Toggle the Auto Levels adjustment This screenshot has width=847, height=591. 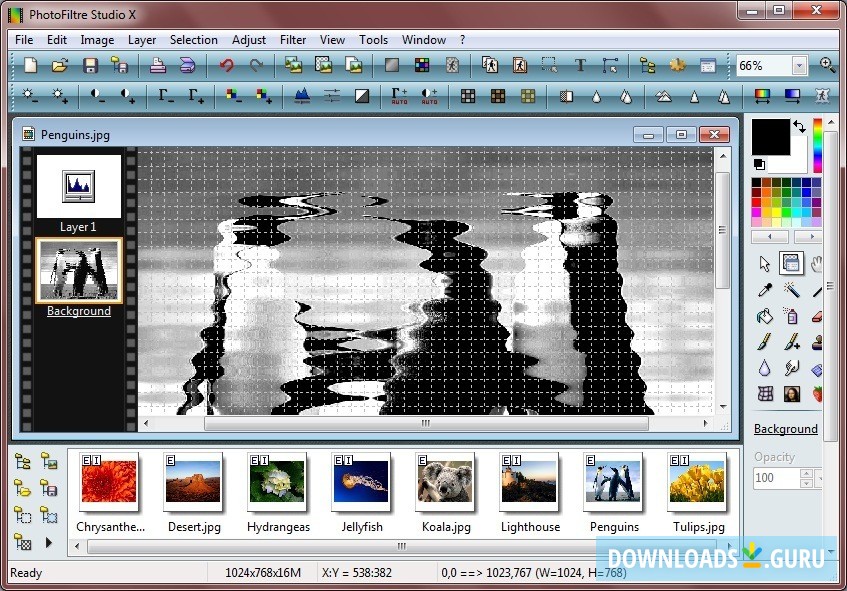399,96
